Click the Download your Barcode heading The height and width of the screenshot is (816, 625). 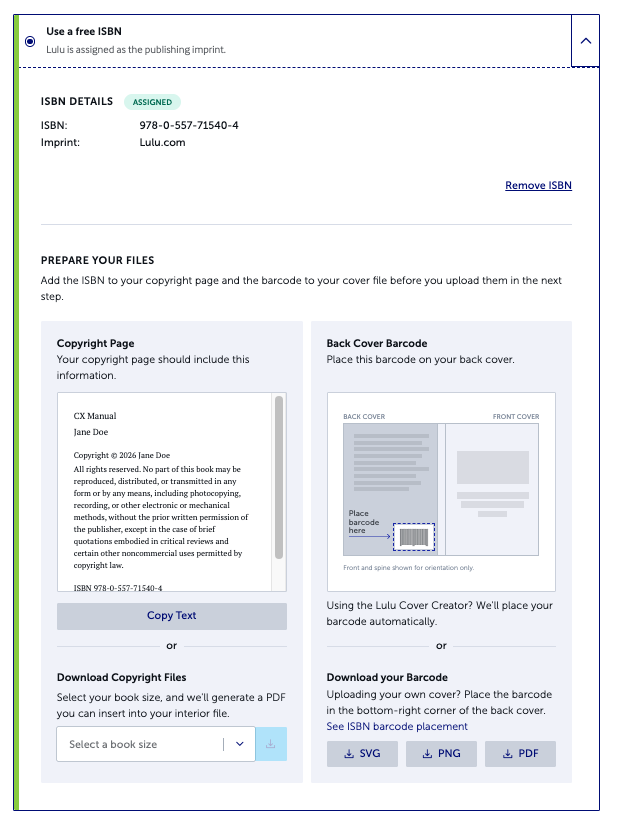[x=387, y=678]
